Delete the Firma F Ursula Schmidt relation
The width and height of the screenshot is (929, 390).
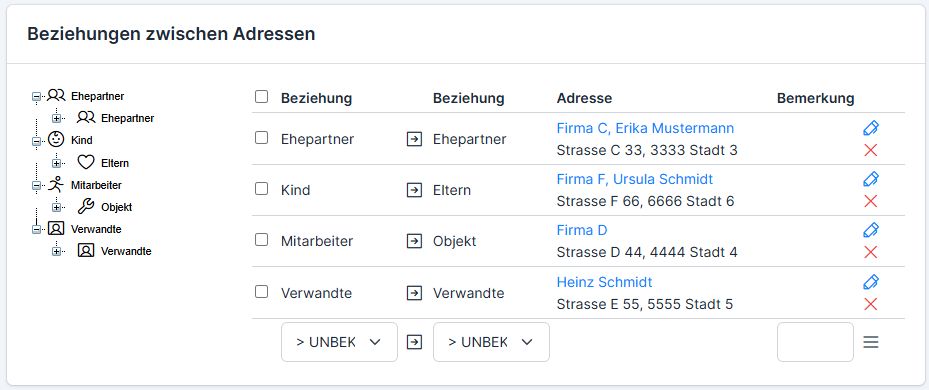tap(870, 202)
